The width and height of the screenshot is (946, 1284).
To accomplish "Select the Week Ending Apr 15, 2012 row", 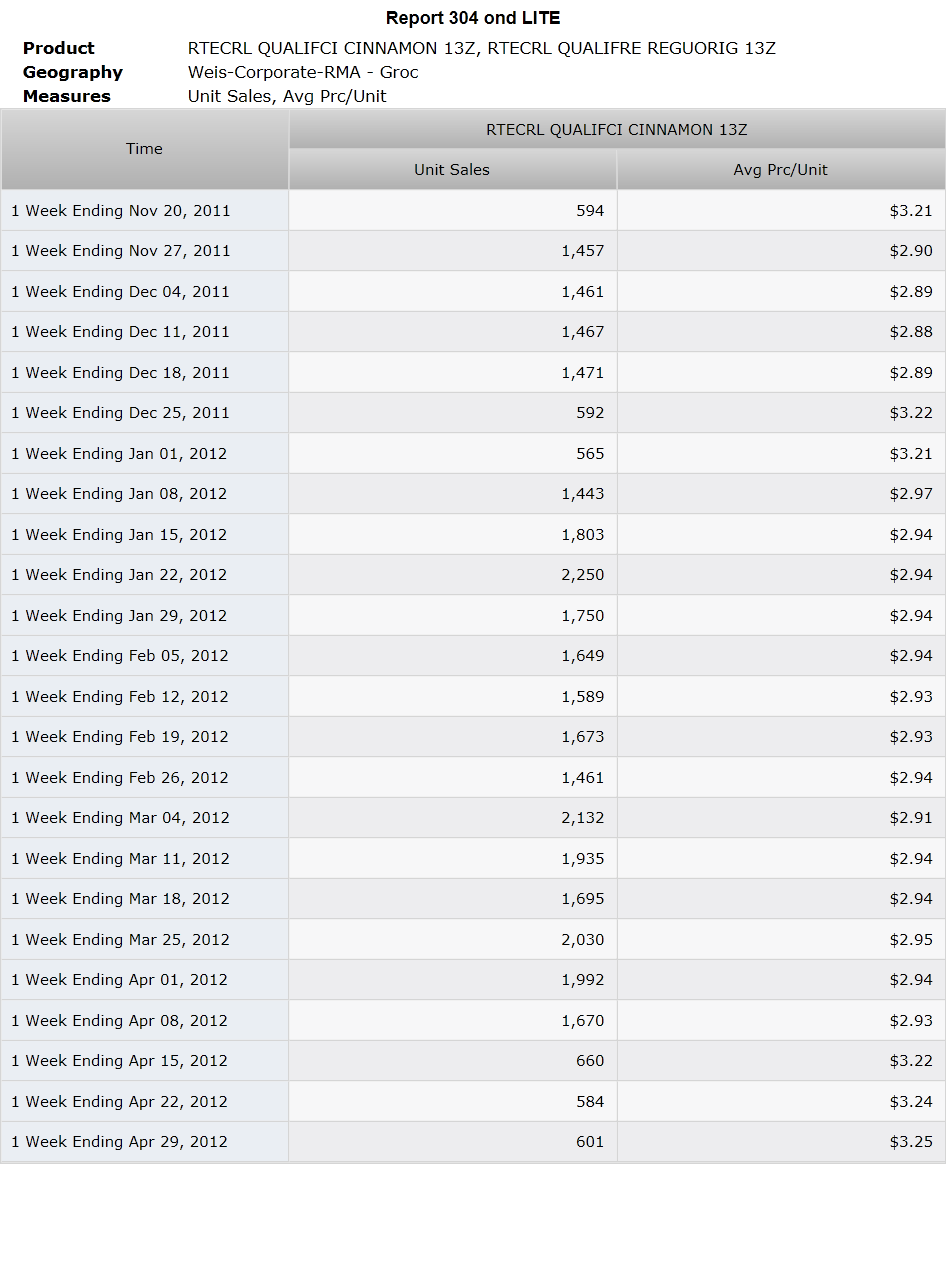I will click(473, 1061).
